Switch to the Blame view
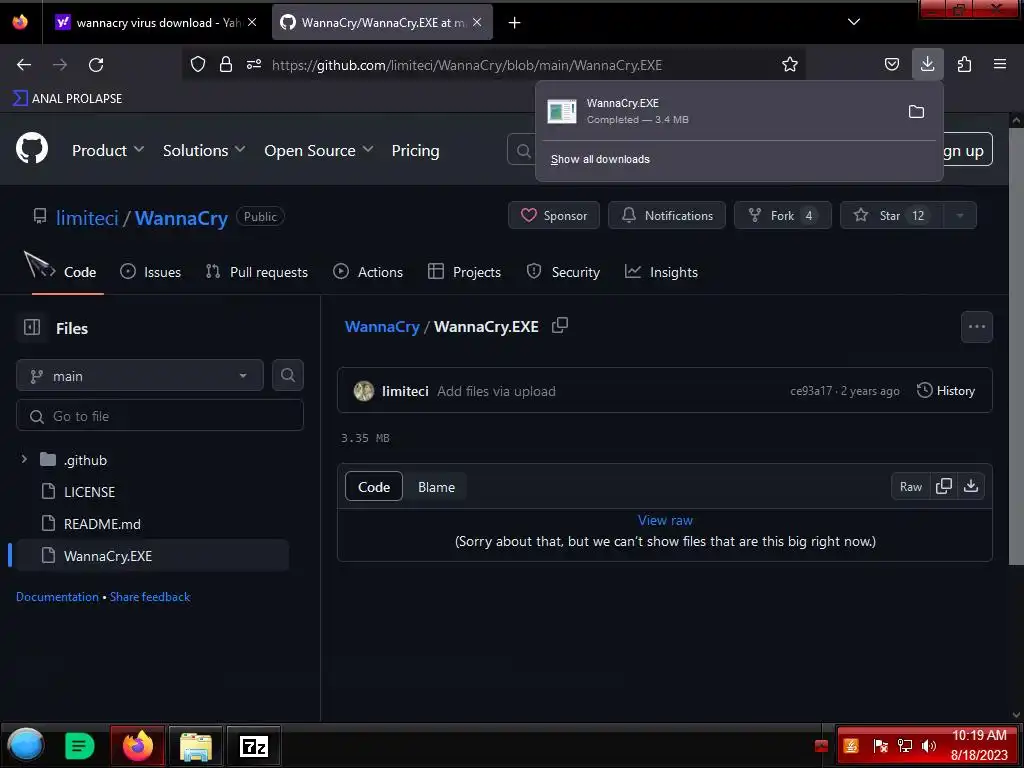Screen dimensions: 1024x768 [x=436, y=487]
